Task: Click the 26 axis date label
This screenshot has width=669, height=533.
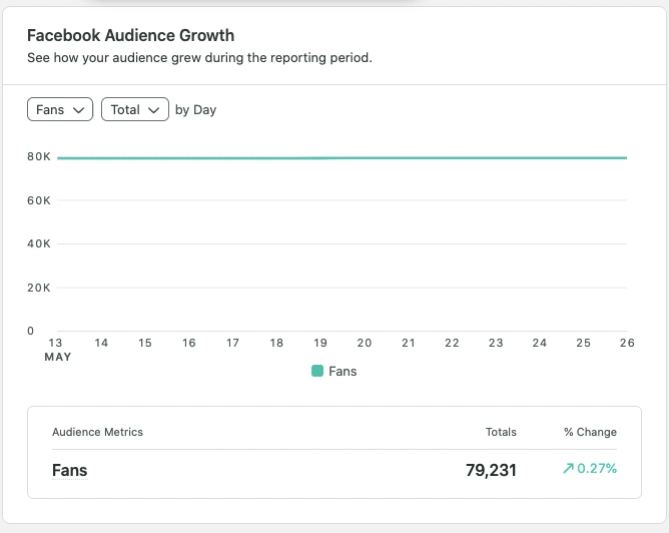Action: click(x=626, y=343)
